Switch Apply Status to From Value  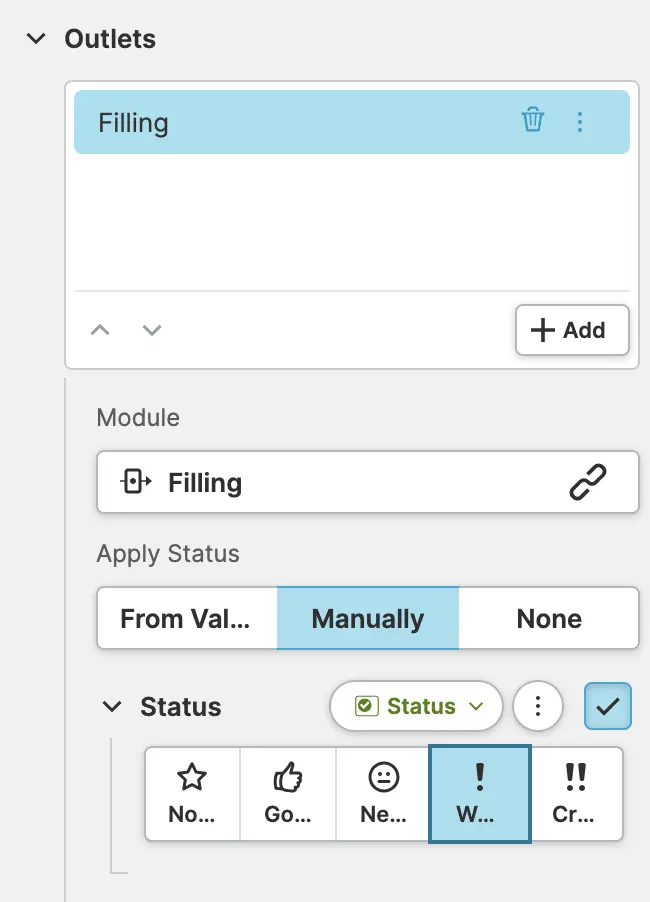(x=186, y=619)
